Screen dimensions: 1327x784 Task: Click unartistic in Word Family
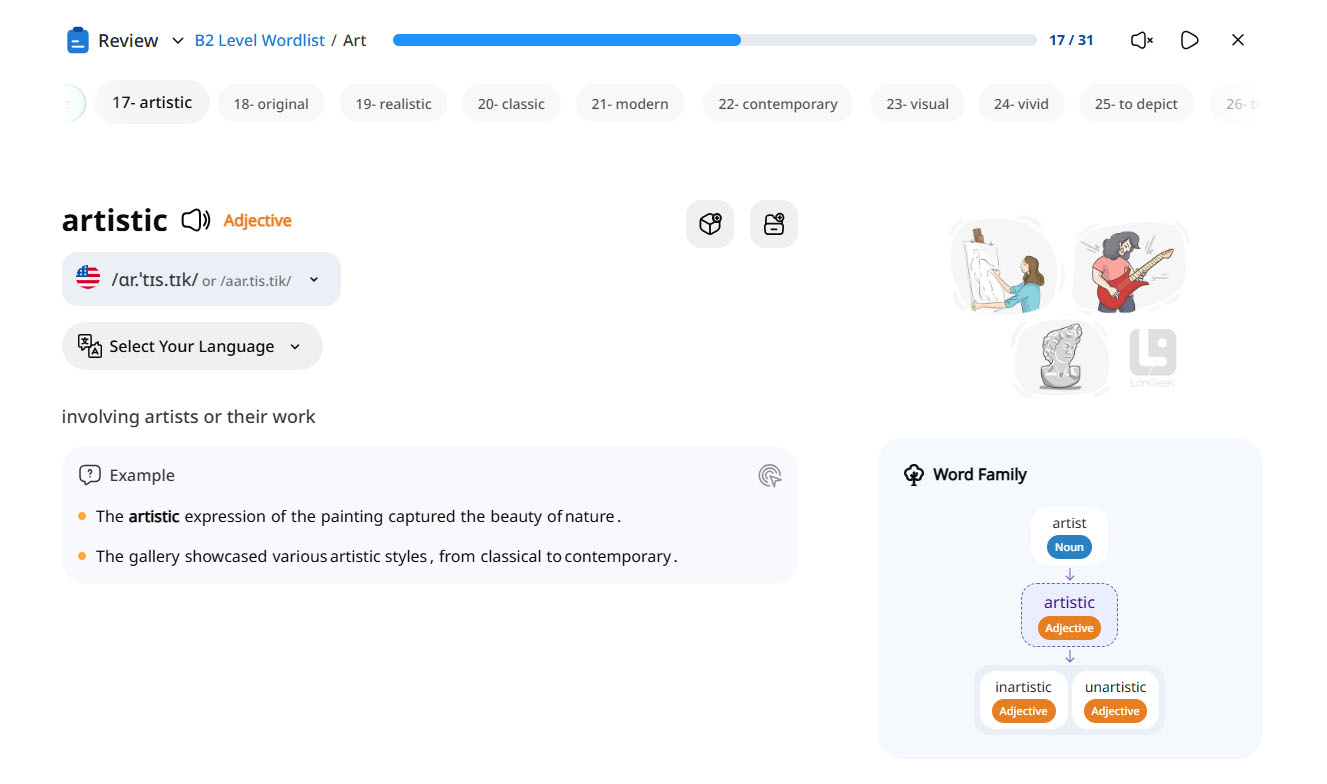1115,698
